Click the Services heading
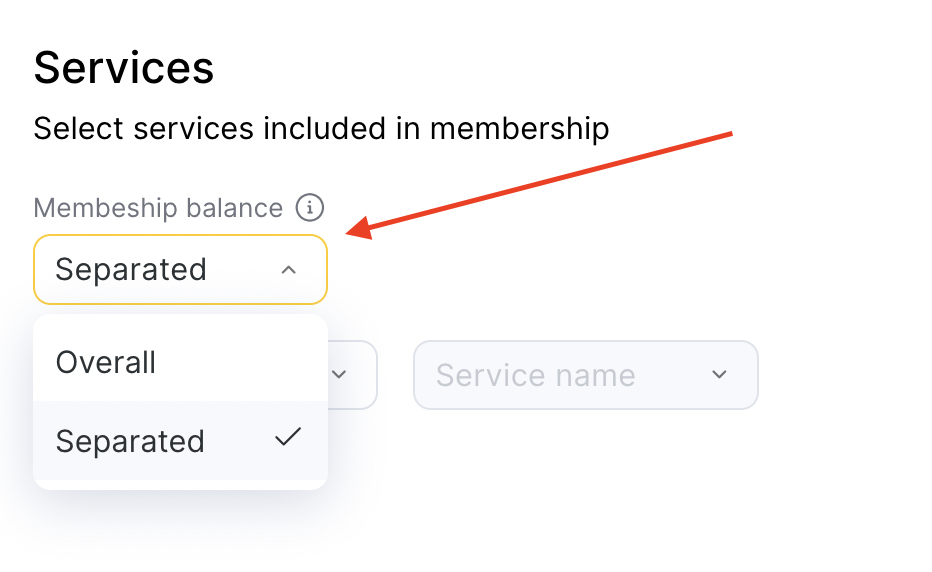Viewport: 932px width, 572px height. [124, 69]
